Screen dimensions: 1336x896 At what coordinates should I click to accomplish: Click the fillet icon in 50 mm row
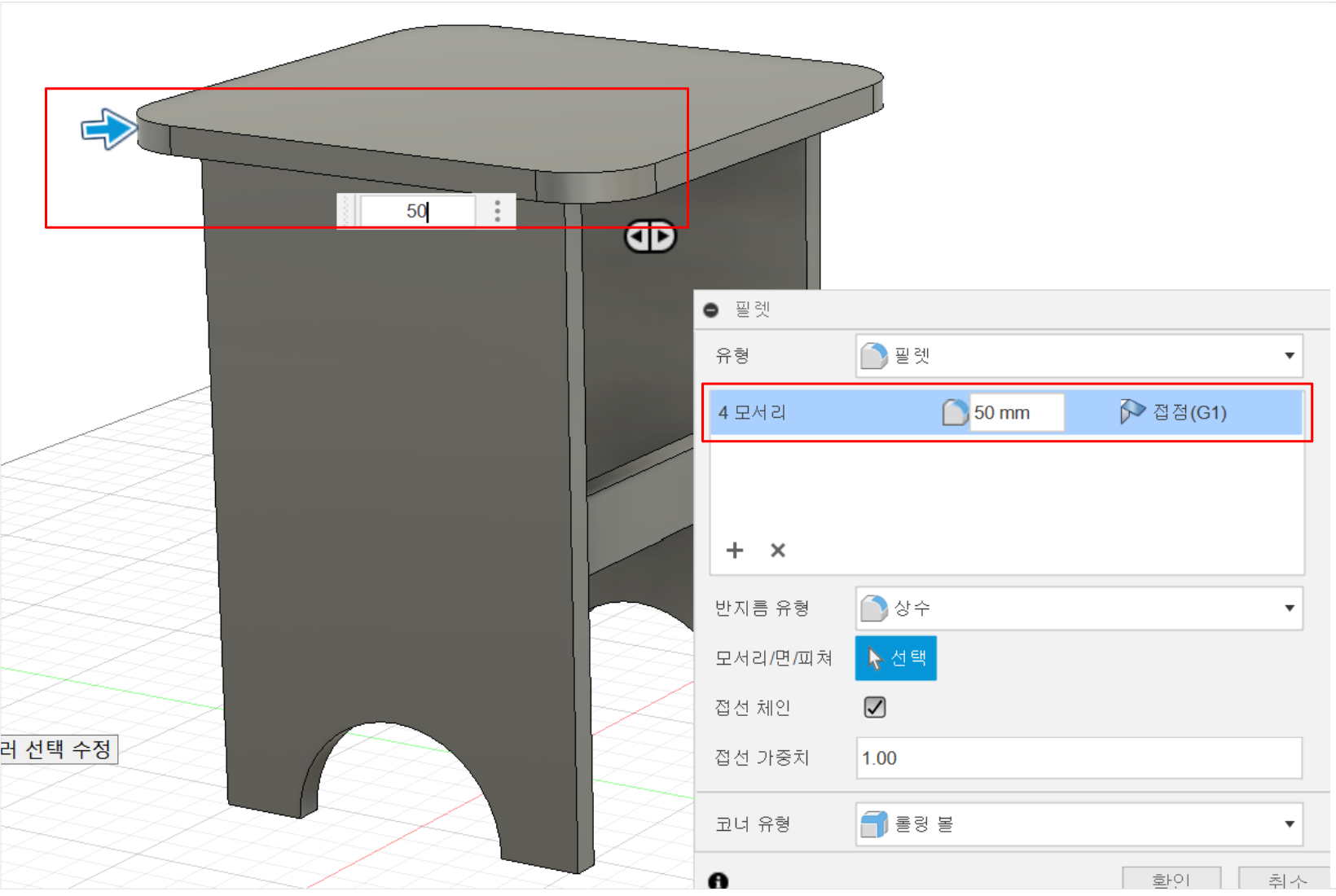(x=955, y=413)
